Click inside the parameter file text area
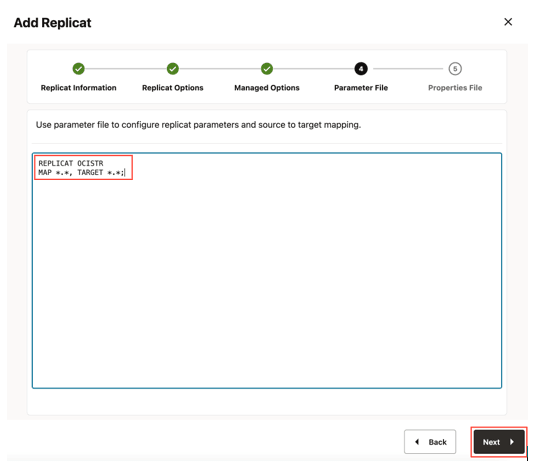The width and height of the screenshot is (539, 464). click(x=267, y=270)
